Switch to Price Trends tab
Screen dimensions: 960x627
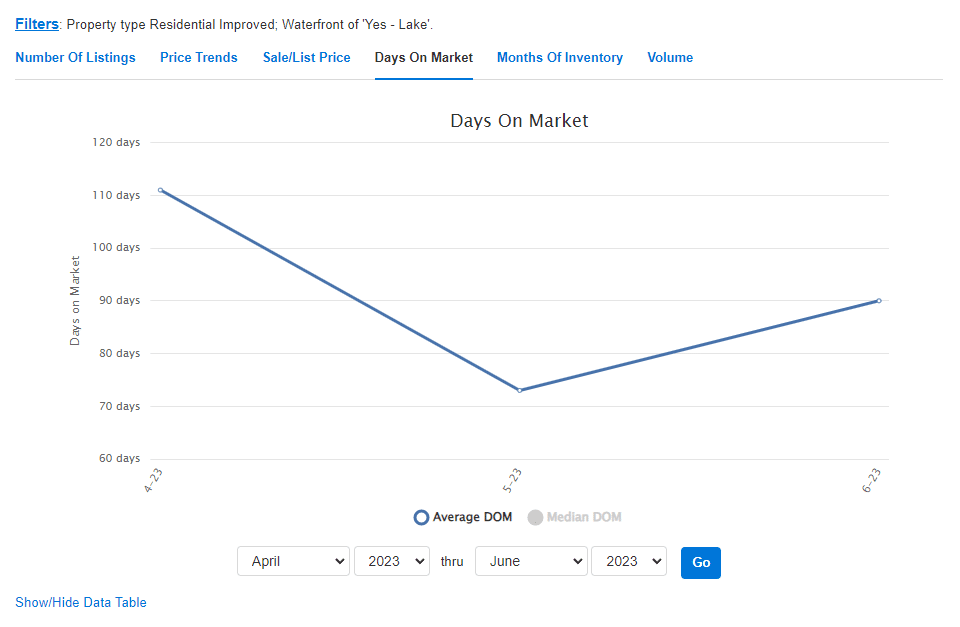click(199, 58)
